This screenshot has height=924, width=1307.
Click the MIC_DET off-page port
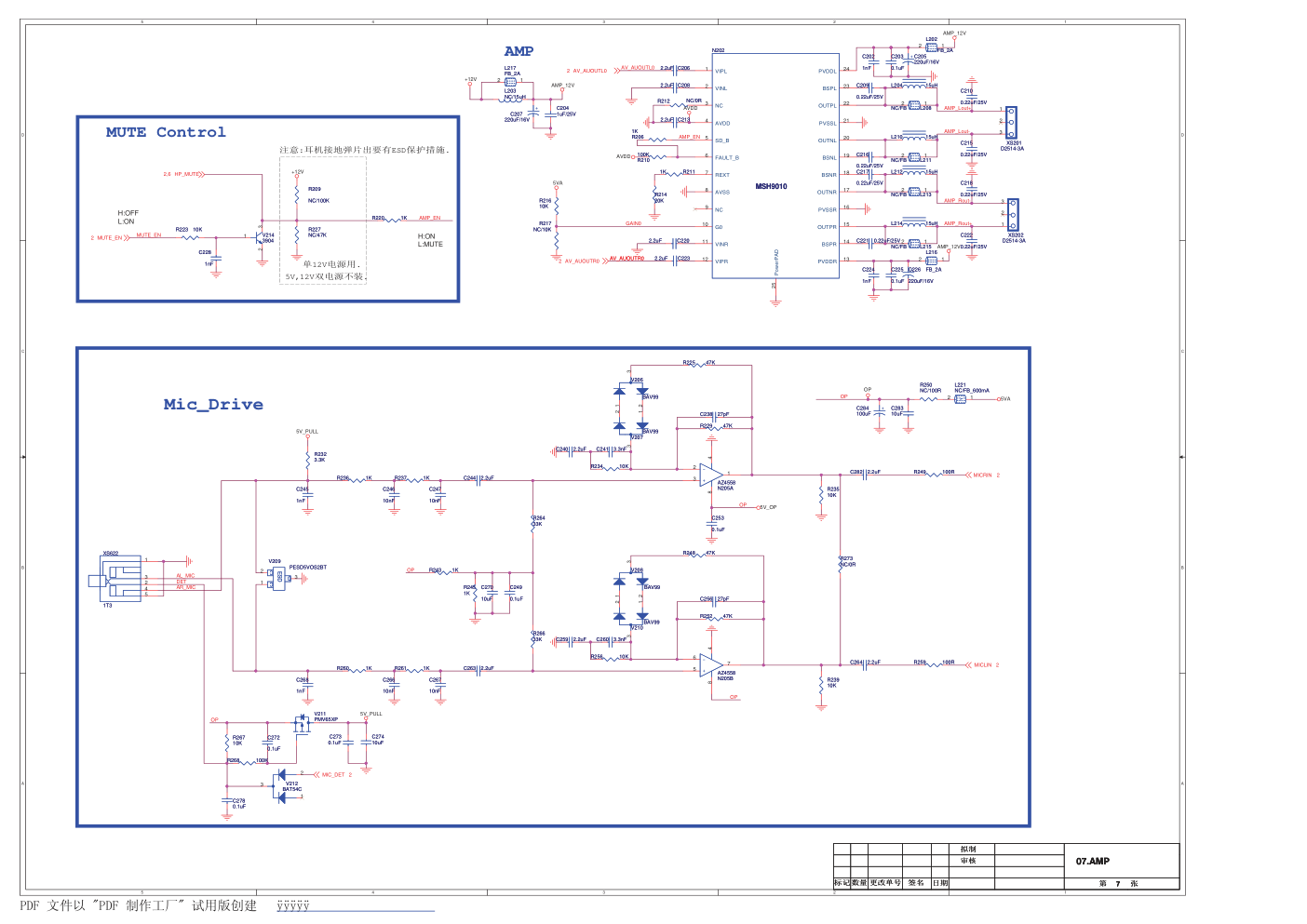[x=331, y=774]
